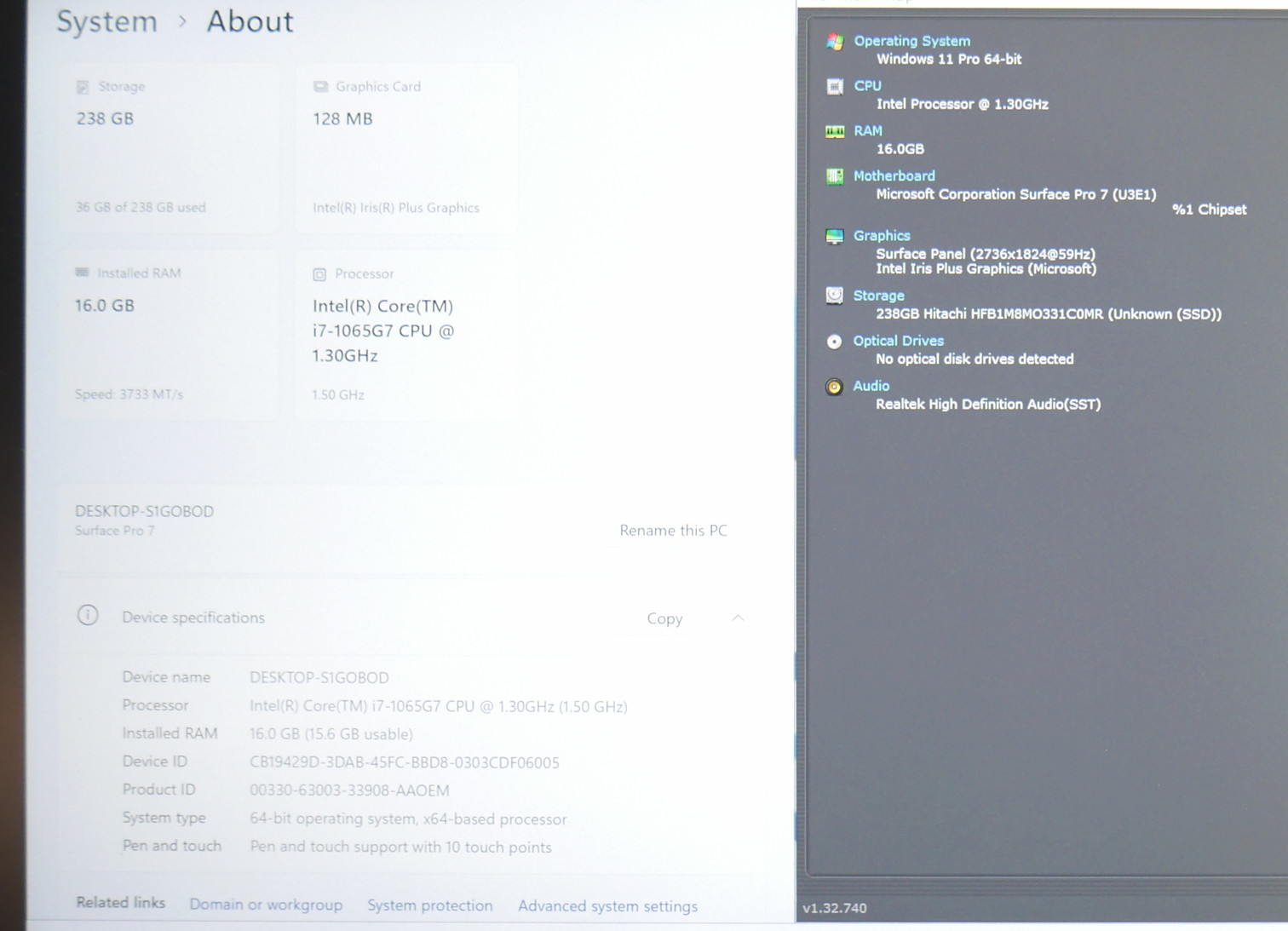
Task: Click 'Microsoft Corporation Surface Pro 7 (U3E1)' text
Action: tap(1016, 194)
